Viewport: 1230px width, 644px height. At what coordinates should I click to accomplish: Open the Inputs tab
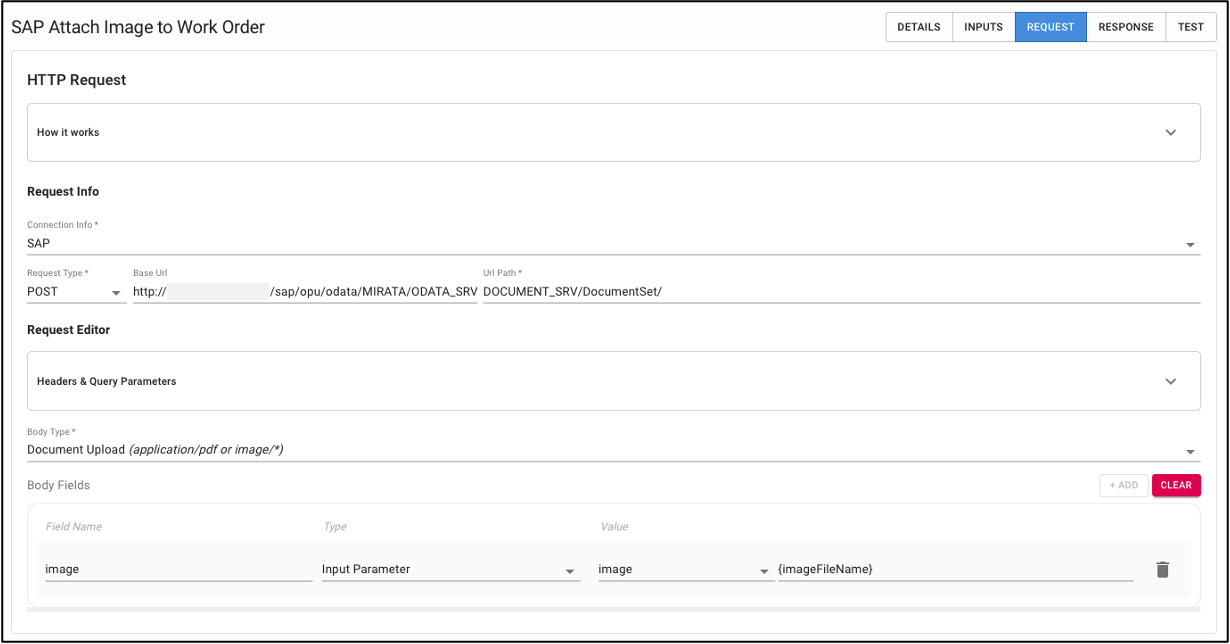983,27
